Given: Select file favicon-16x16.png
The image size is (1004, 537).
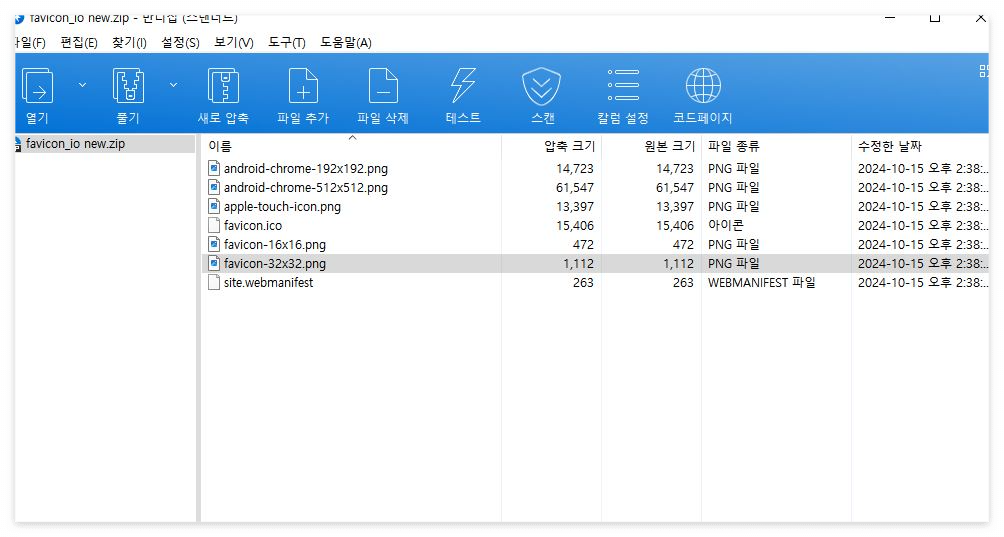Looking at the screenshot, I should point(275,245).
